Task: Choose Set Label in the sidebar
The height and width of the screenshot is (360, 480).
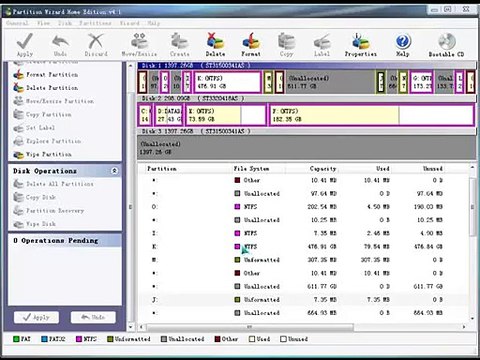Action: (x=34, y=128)
